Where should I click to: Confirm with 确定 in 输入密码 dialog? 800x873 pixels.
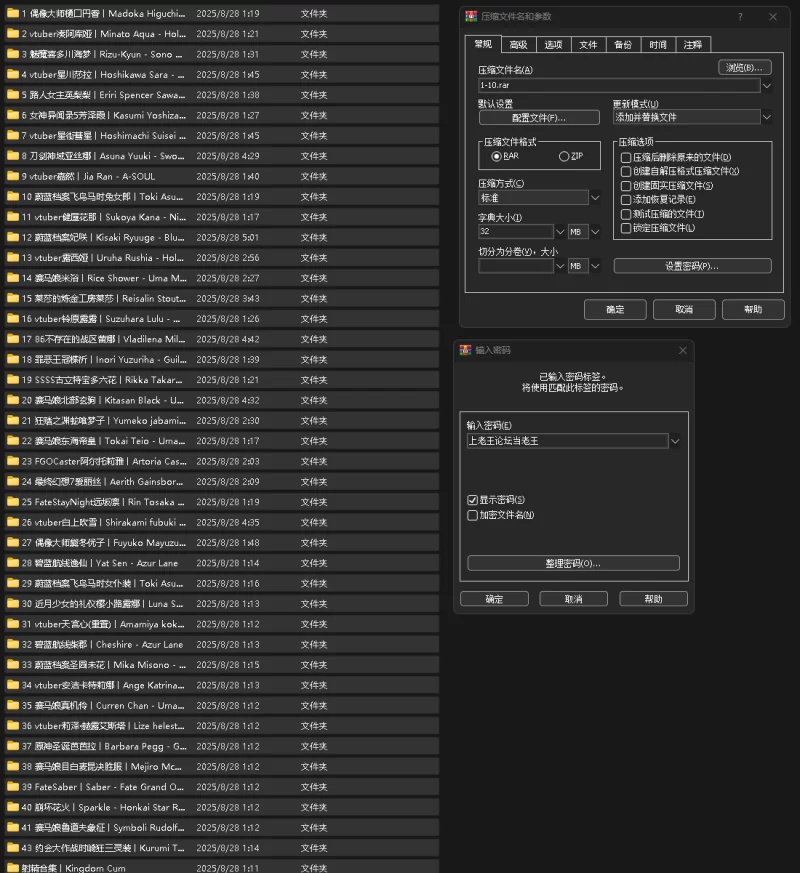(494, 599)
